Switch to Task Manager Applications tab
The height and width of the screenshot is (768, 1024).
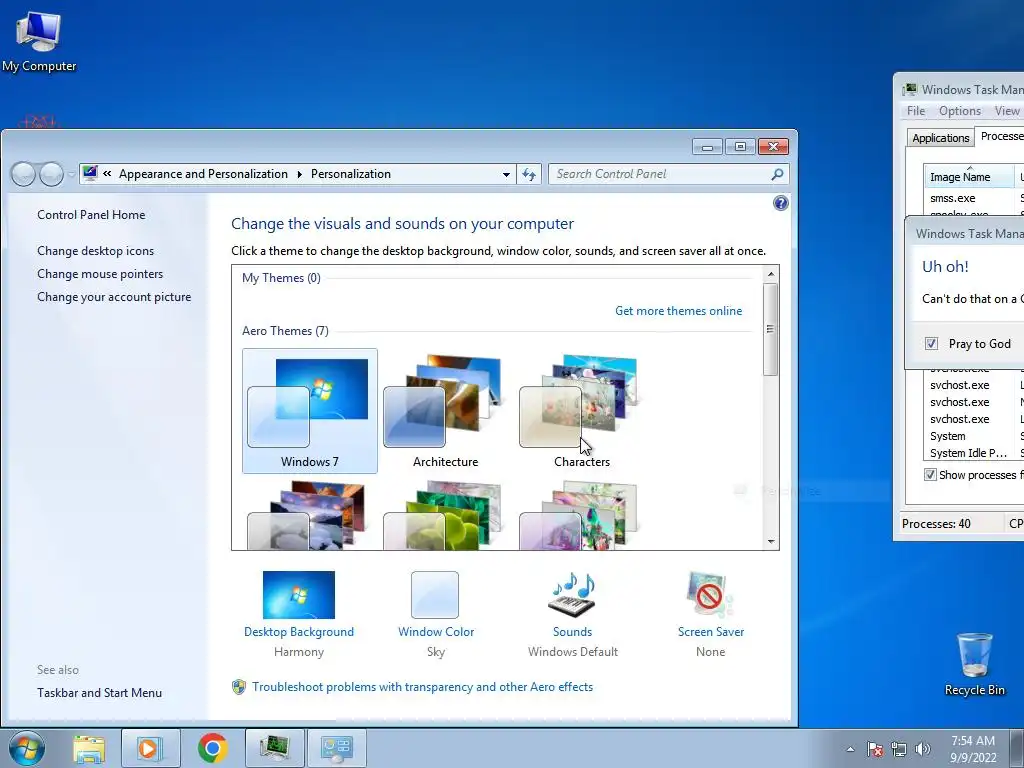940,138
